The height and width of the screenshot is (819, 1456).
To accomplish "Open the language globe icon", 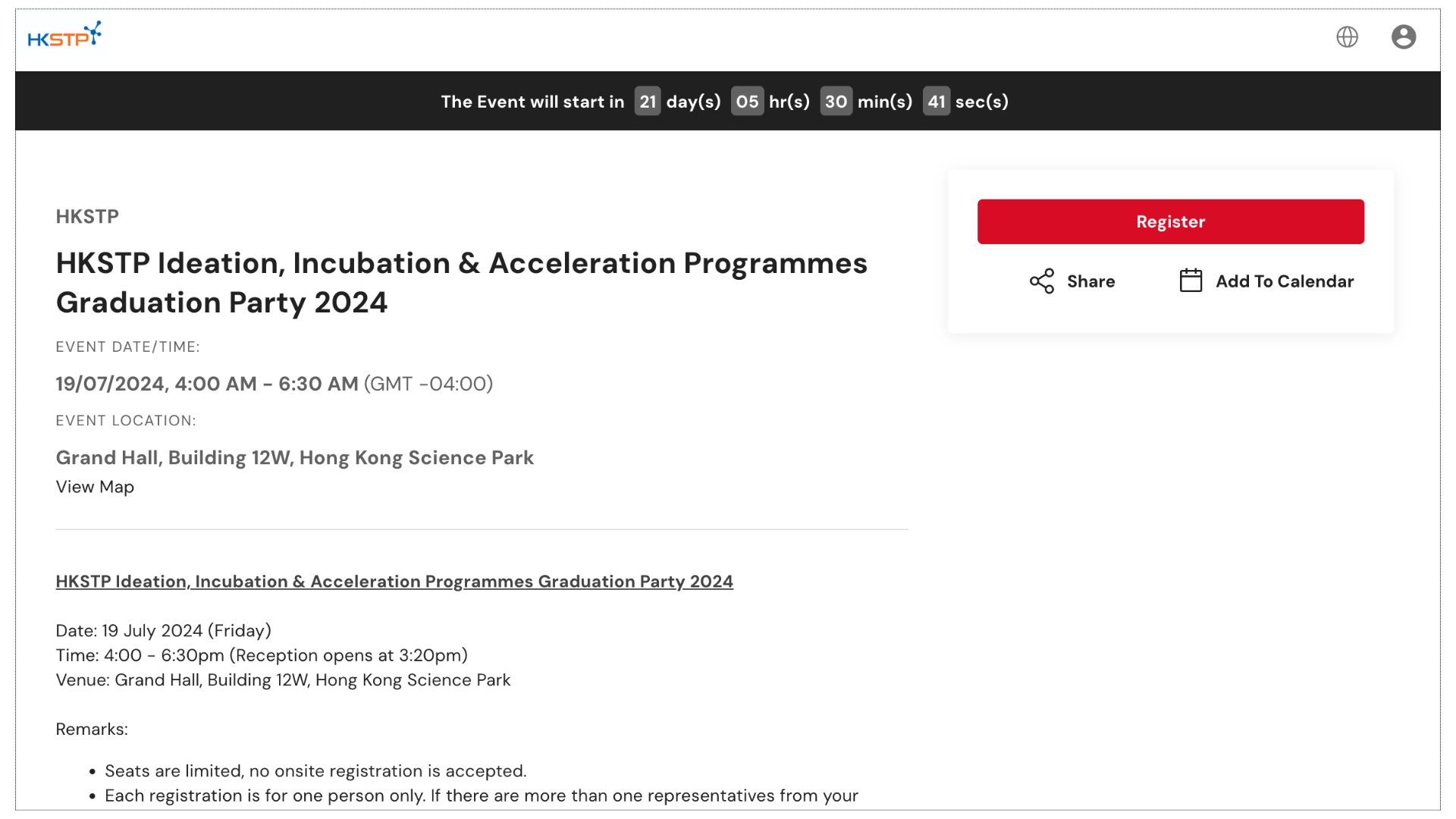I will [1347, 36].
